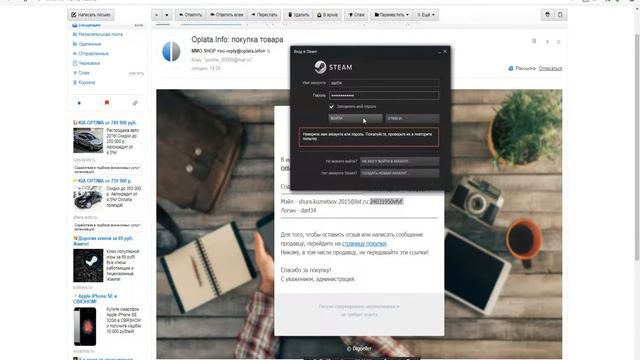Filter flagged mail with red flag icon
This screenshot has width=640, height=360.
click(x=107, y=103)
